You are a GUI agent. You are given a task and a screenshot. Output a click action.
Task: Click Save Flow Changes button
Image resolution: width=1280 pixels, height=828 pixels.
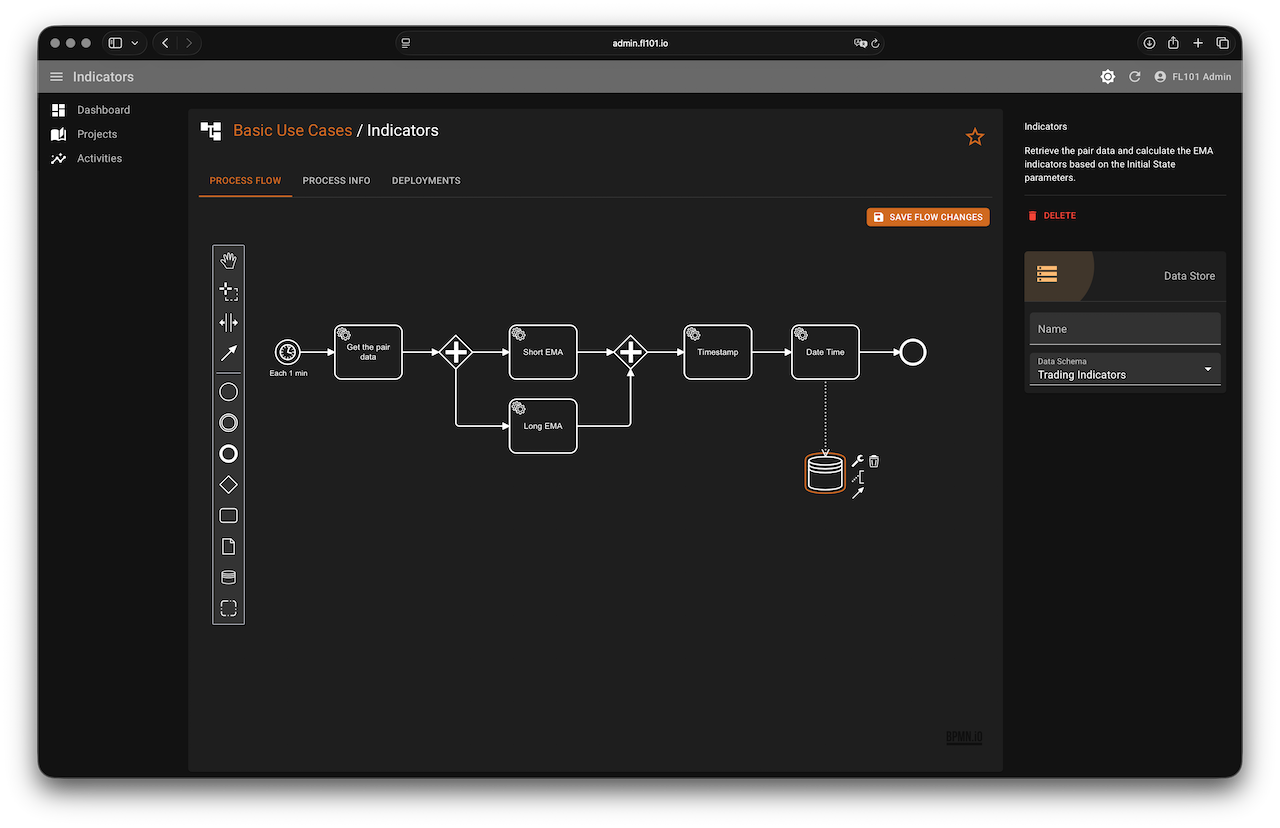tap(928, 217)
